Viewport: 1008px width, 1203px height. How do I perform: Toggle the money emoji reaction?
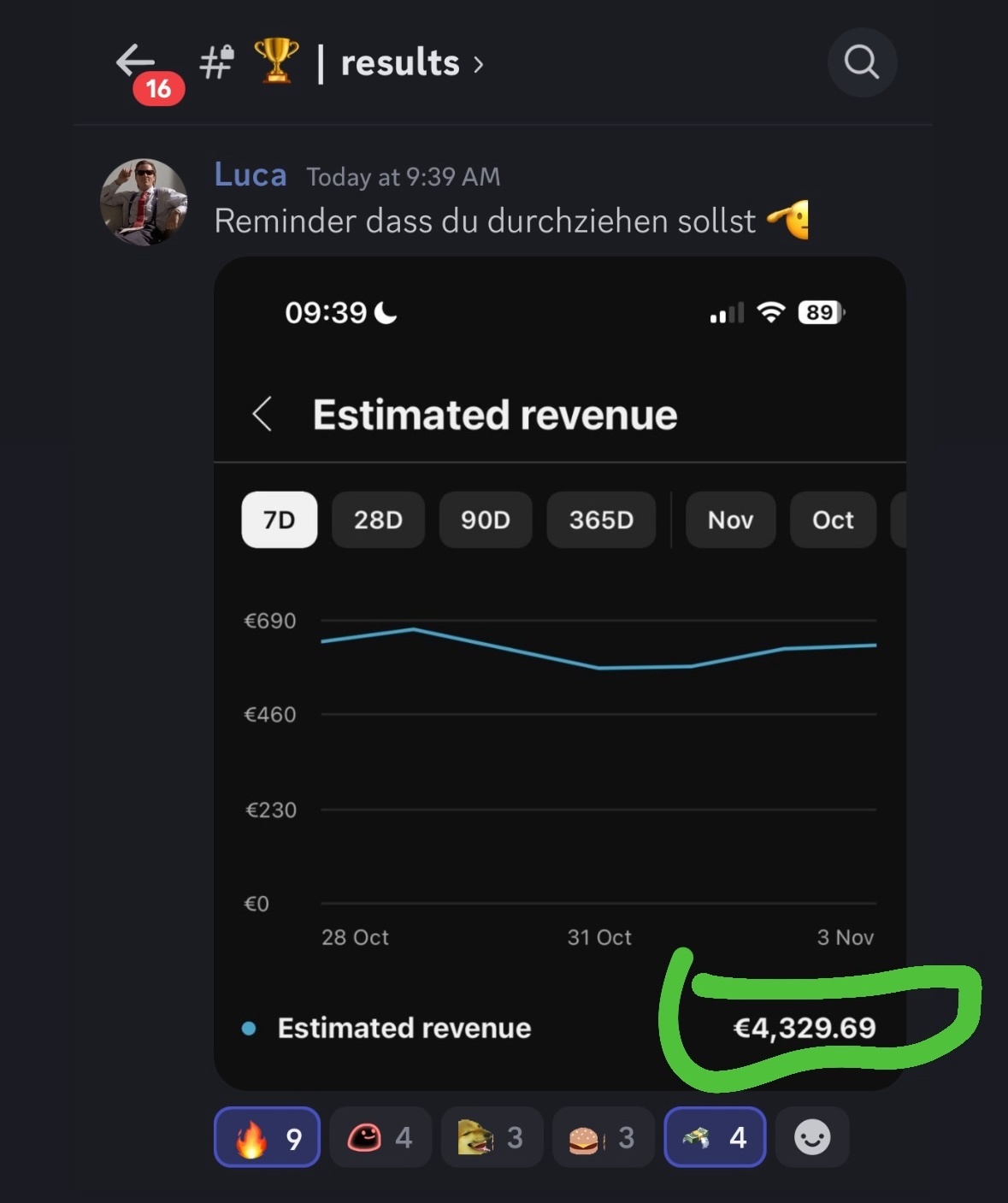(x=715, y=1137)
